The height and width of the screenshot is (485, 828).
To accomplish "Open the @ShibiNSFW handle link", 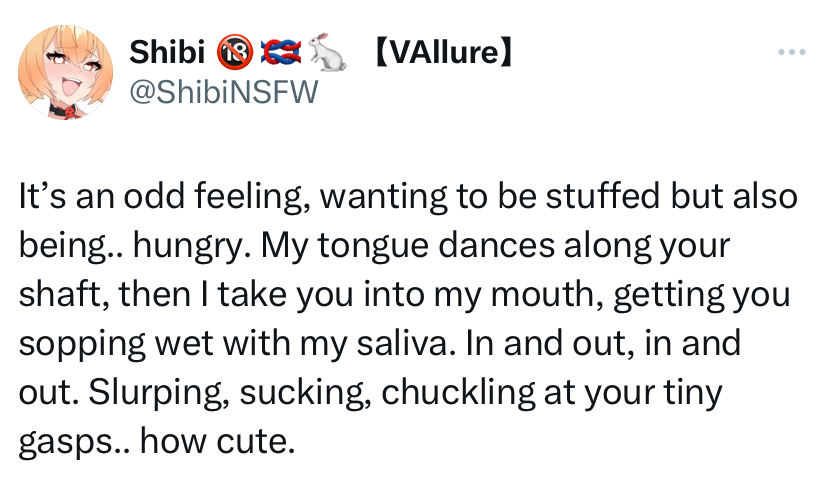I will pos(223,91).
